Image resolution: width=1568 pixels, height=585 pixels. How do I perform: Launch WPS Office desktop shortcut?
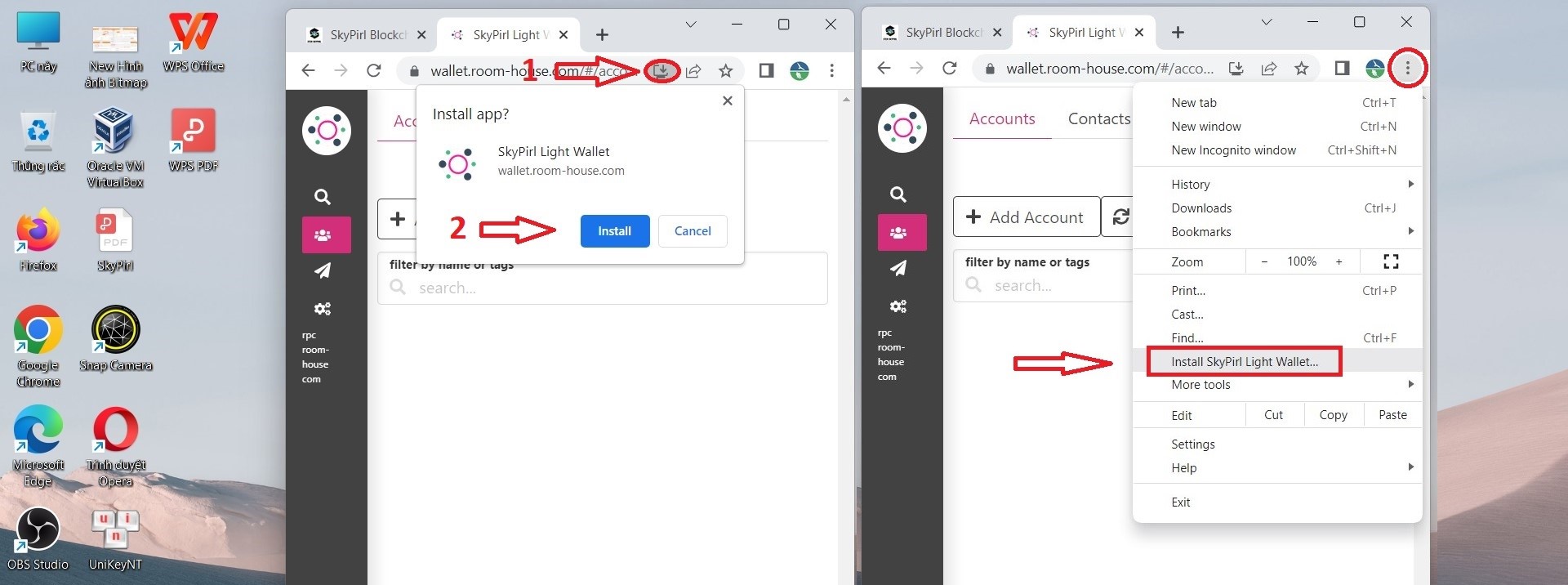click(194, 42)
